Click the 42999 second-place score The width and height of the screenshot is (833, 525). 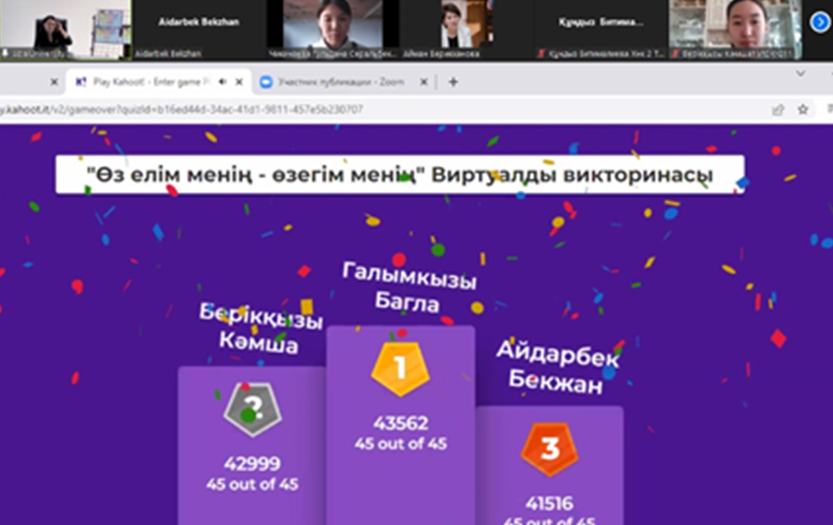[x=252, y=464]
